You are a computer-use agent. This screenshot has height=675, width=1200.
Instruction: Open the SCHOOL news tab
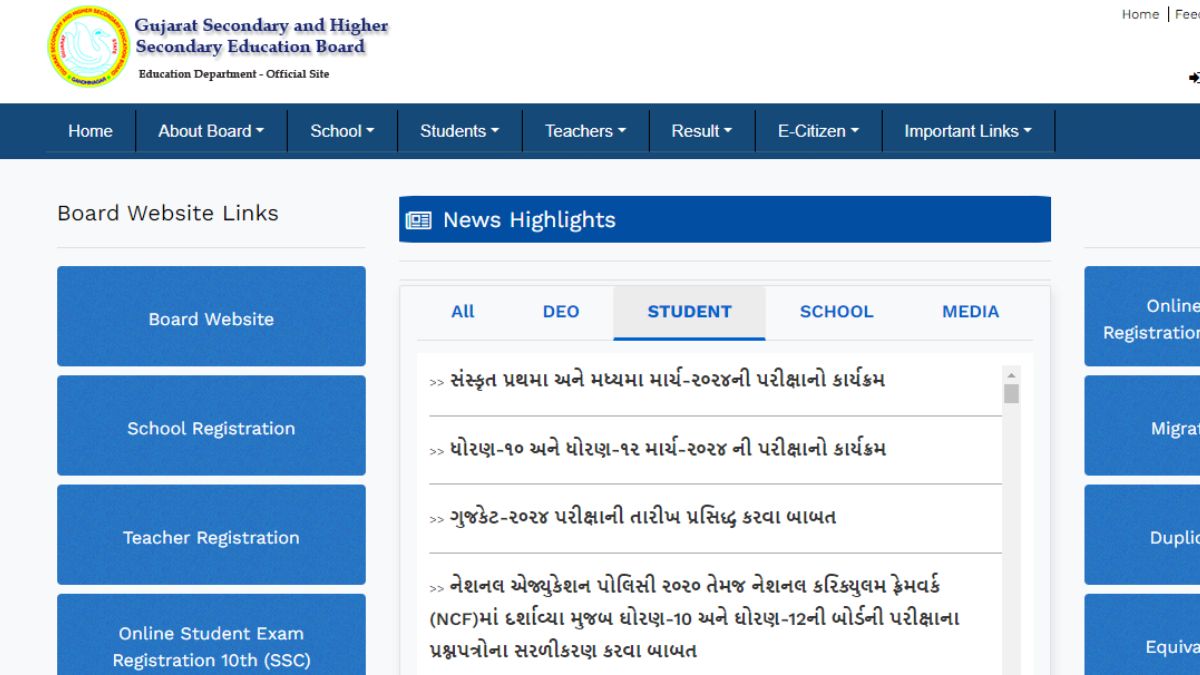836,312
